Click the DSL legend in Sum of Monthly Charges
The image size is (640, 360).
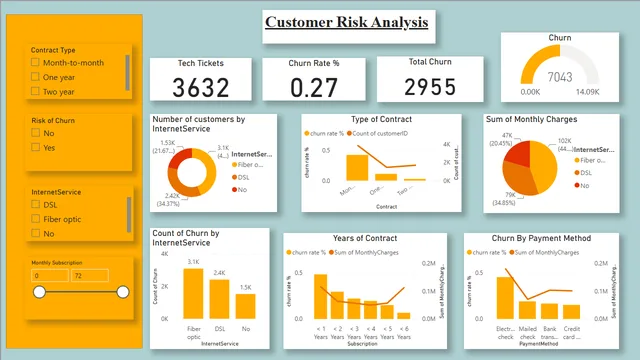pos(583,173)
